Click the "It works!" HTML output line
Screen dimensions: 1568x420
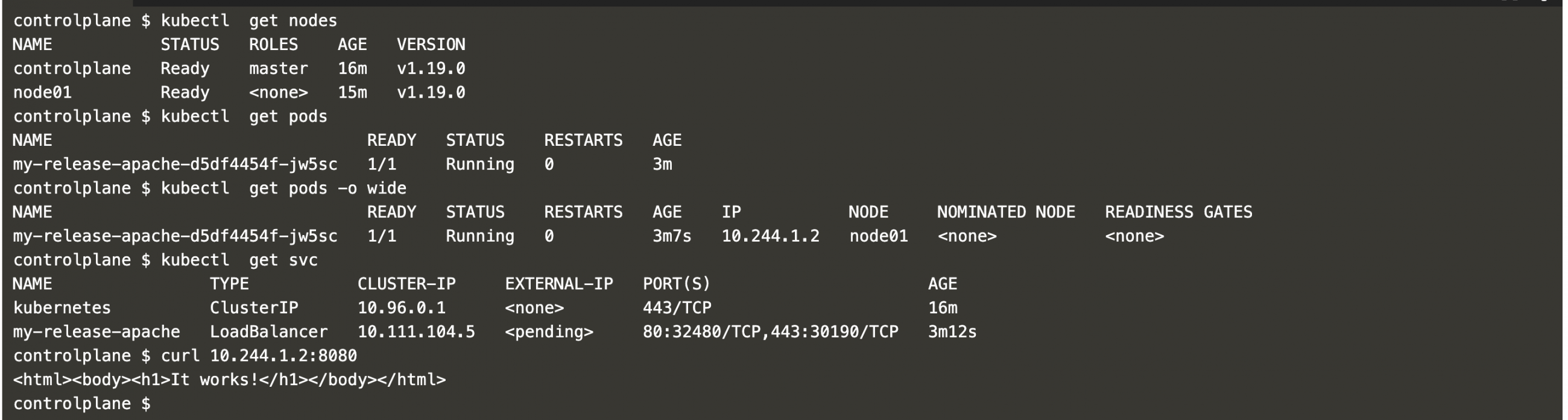229,380
